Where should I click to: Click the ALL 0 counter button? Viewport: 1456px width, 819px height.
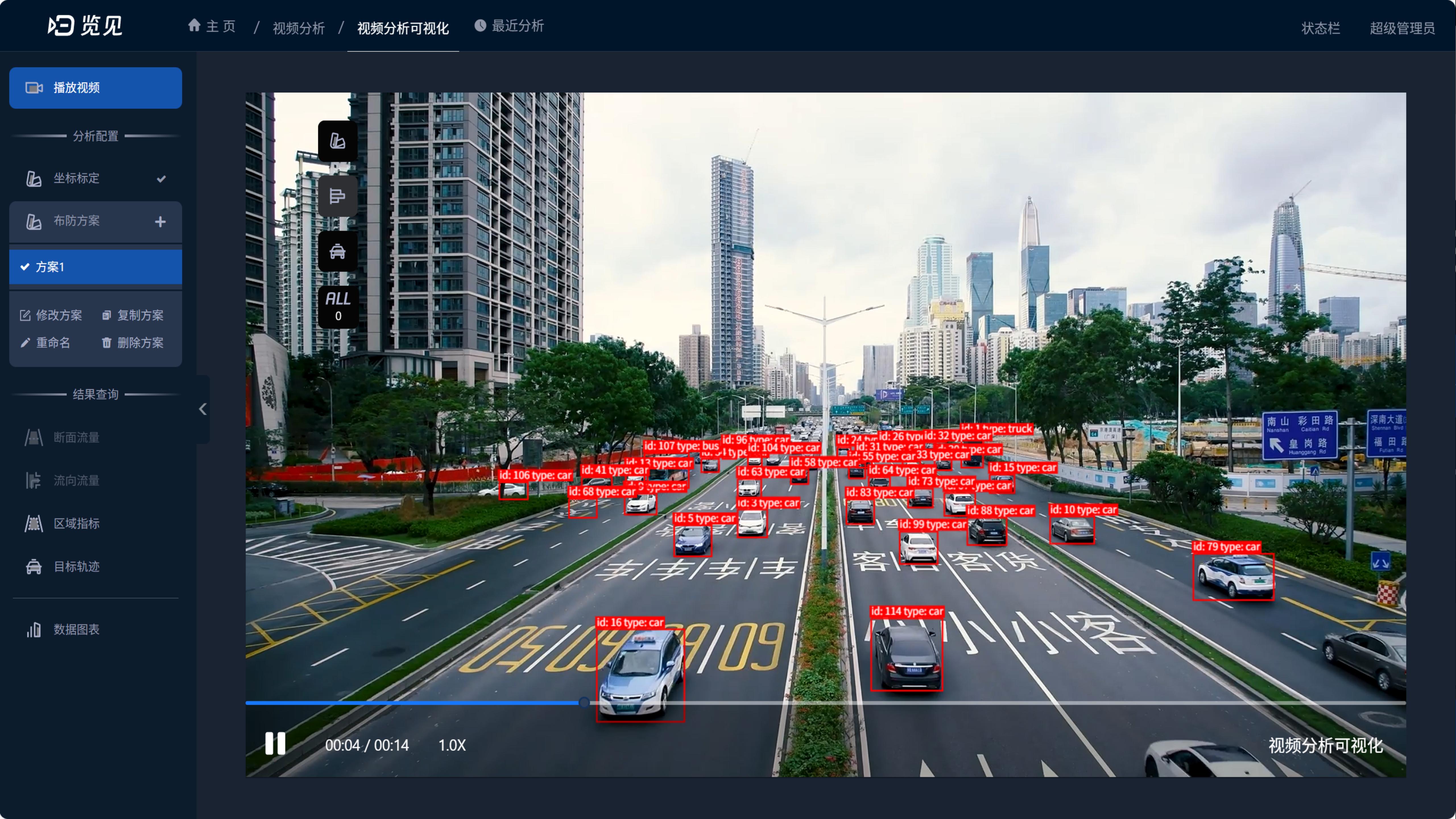[338, 307]
